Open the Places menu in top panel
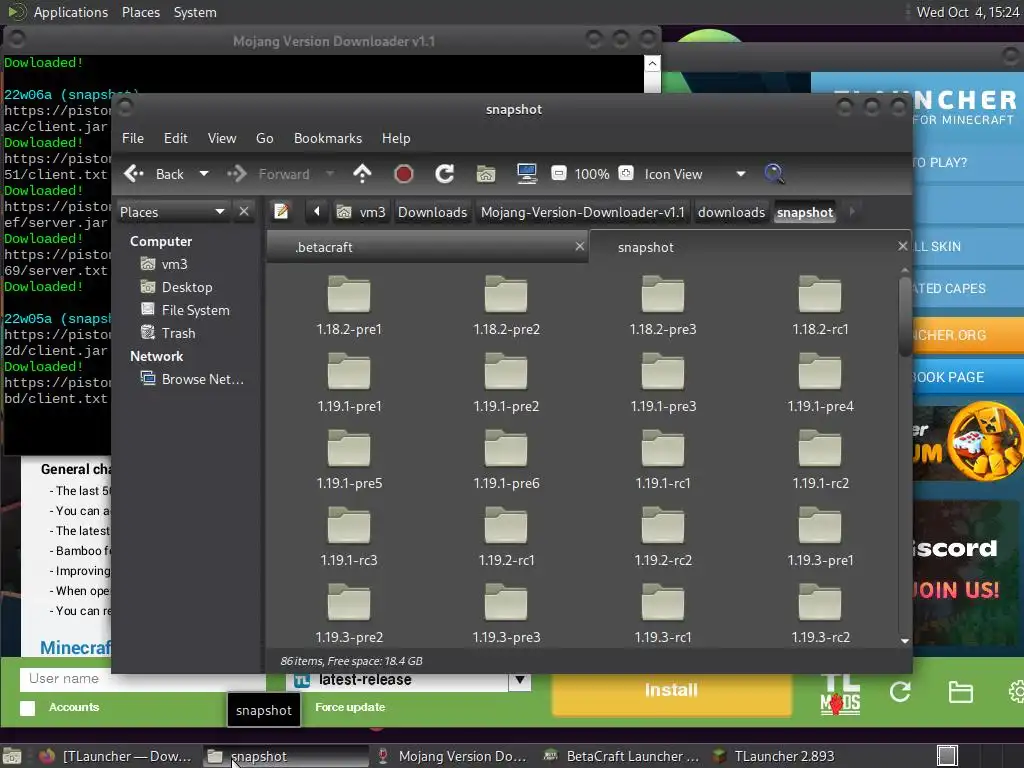The width and height of the screenshot is (1024, 768). (140, 12)
